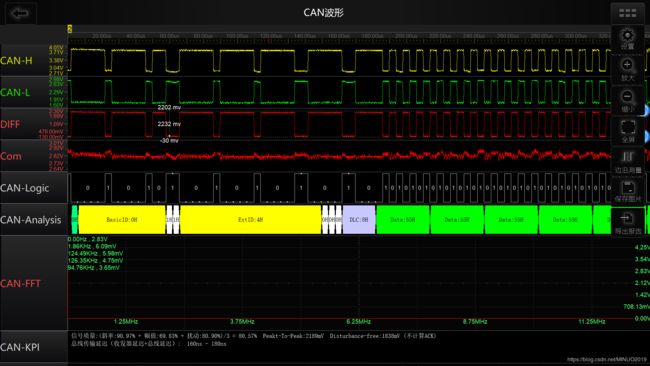650x366 pixels.
Task: Select the Com channel label
Action: pyautogui.click(x=11, y=156)
